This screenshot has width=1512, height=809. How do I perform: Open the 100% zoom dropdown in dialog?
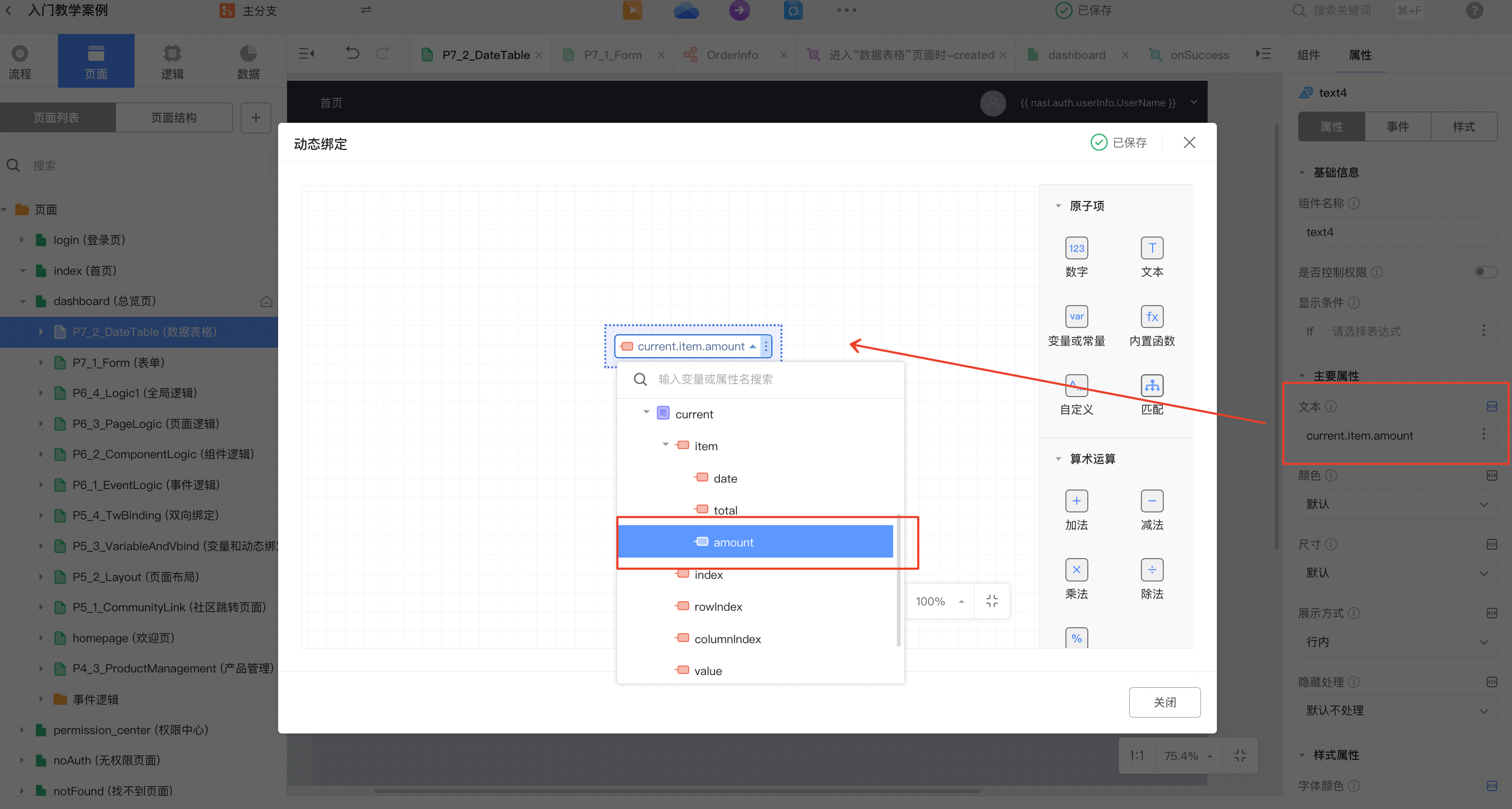click(940, 601)
